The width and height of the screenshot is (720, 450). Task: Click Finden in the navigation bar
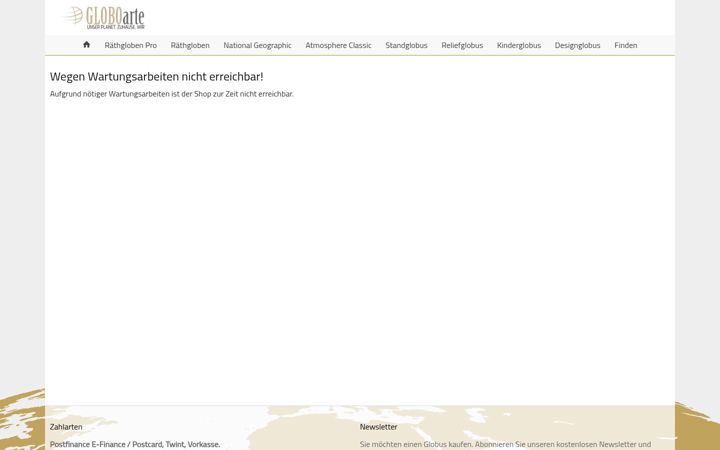pyautogui.click(x=625, y=45)
